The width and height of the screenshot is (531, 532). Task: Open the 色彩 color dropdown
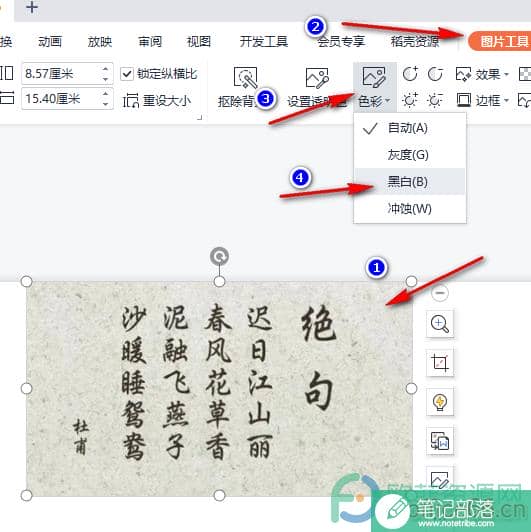374,87
